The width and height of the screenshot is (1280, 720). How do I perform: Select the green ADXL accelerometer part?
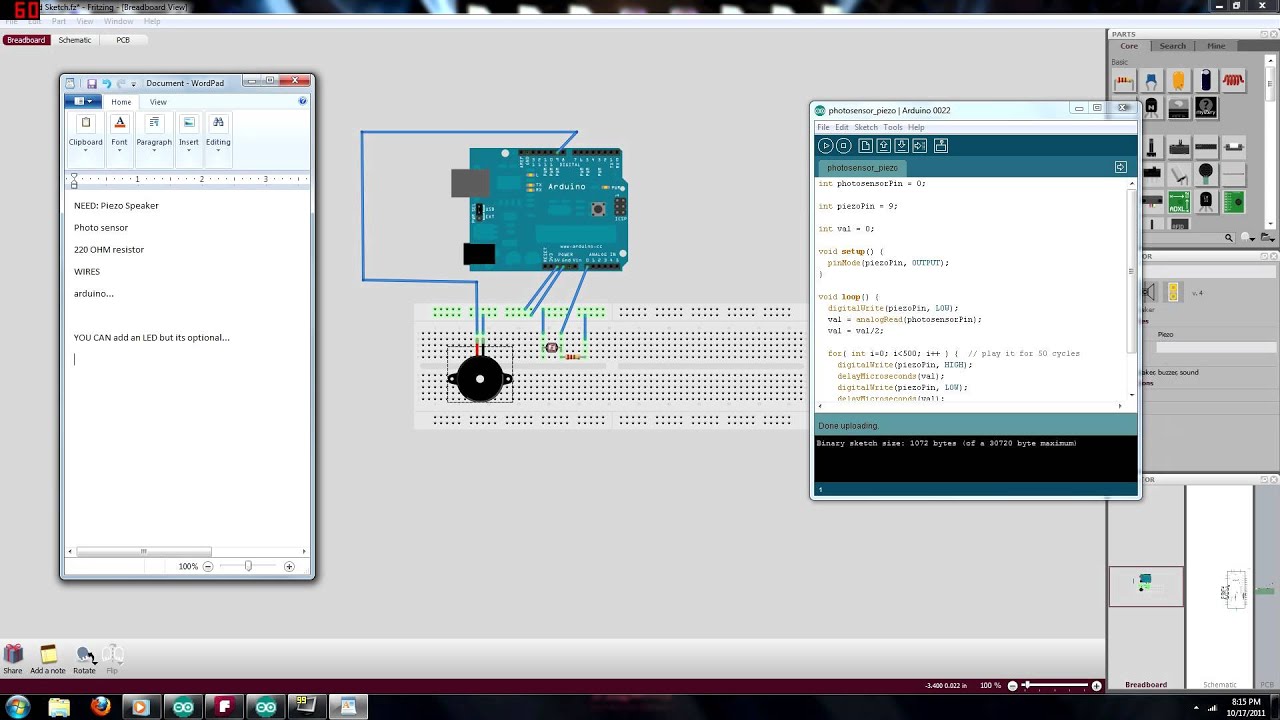[x=1179, y=202]
